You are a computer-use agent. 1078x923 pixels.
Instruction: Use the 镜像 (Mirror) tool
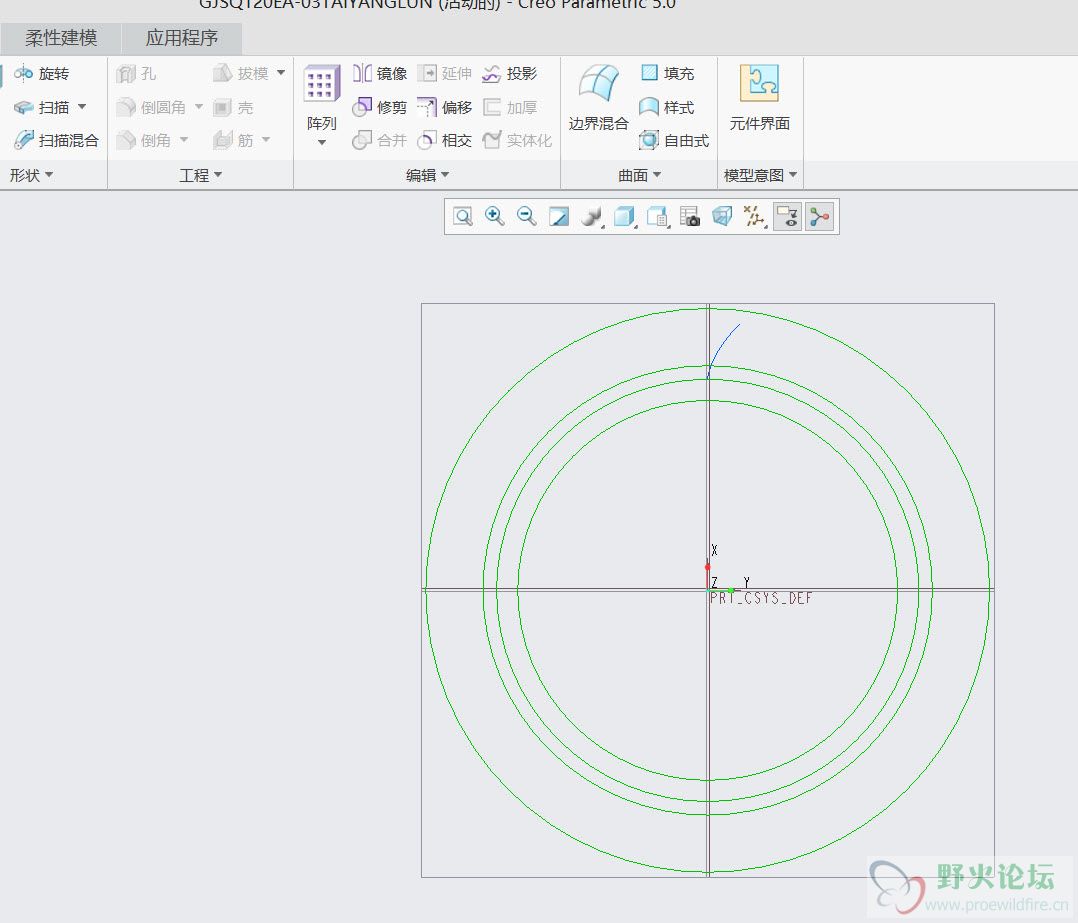(x=380, y=74)
